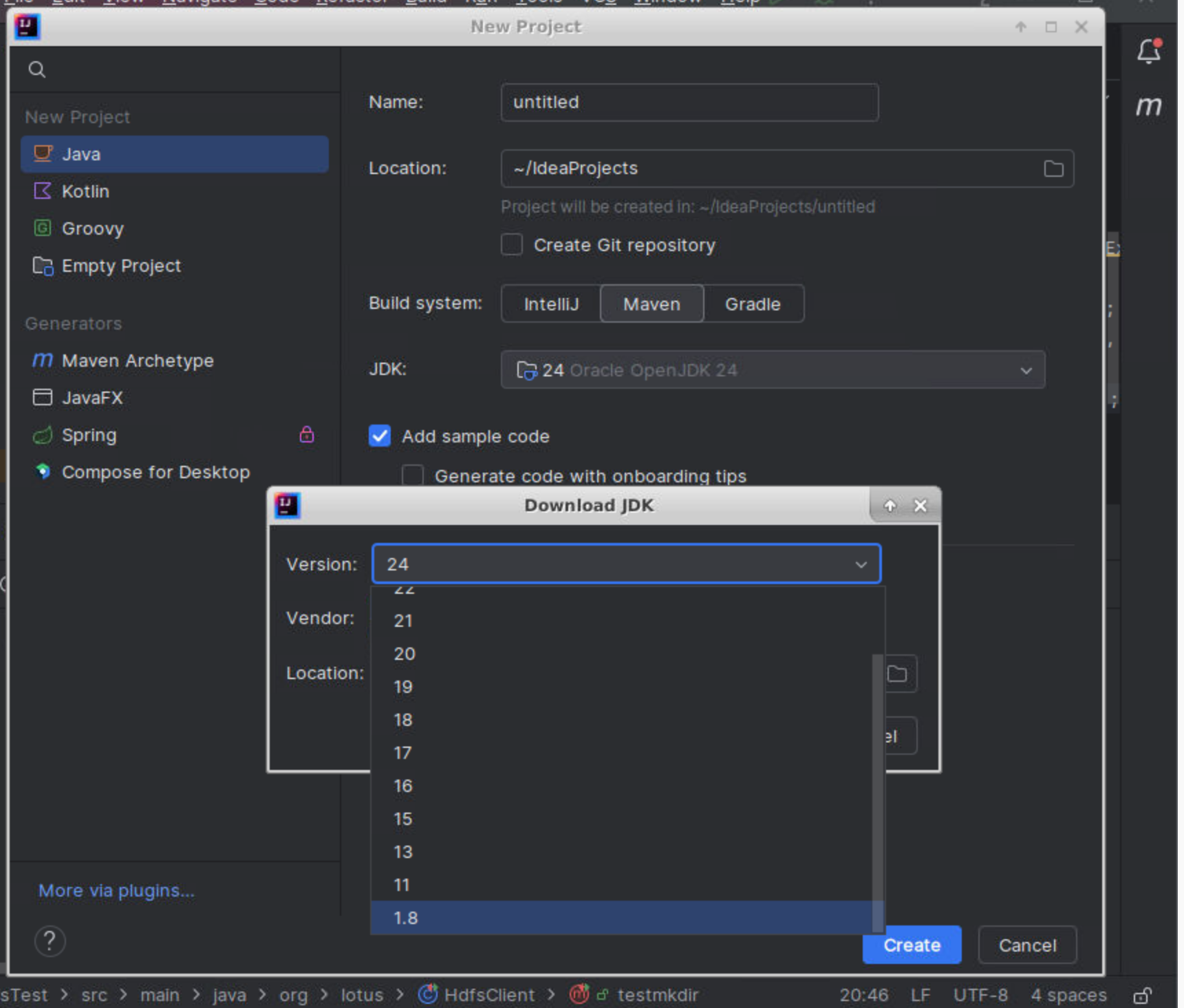
Task: Click the lock icon next to Spring
Action: point(307,434)
